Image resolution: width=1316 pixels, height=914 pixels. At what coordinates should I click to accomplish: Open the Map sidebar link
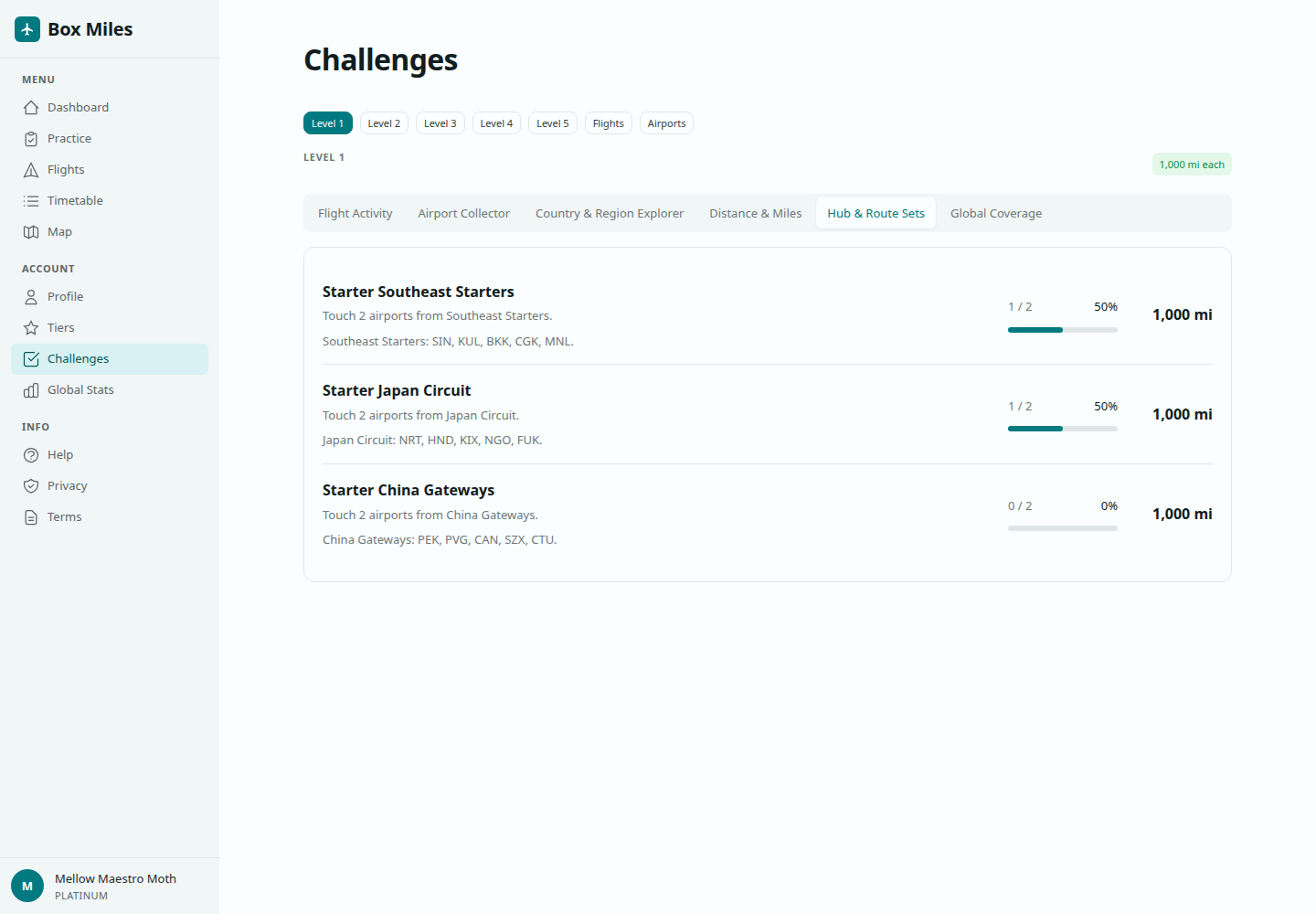[110, 232]
